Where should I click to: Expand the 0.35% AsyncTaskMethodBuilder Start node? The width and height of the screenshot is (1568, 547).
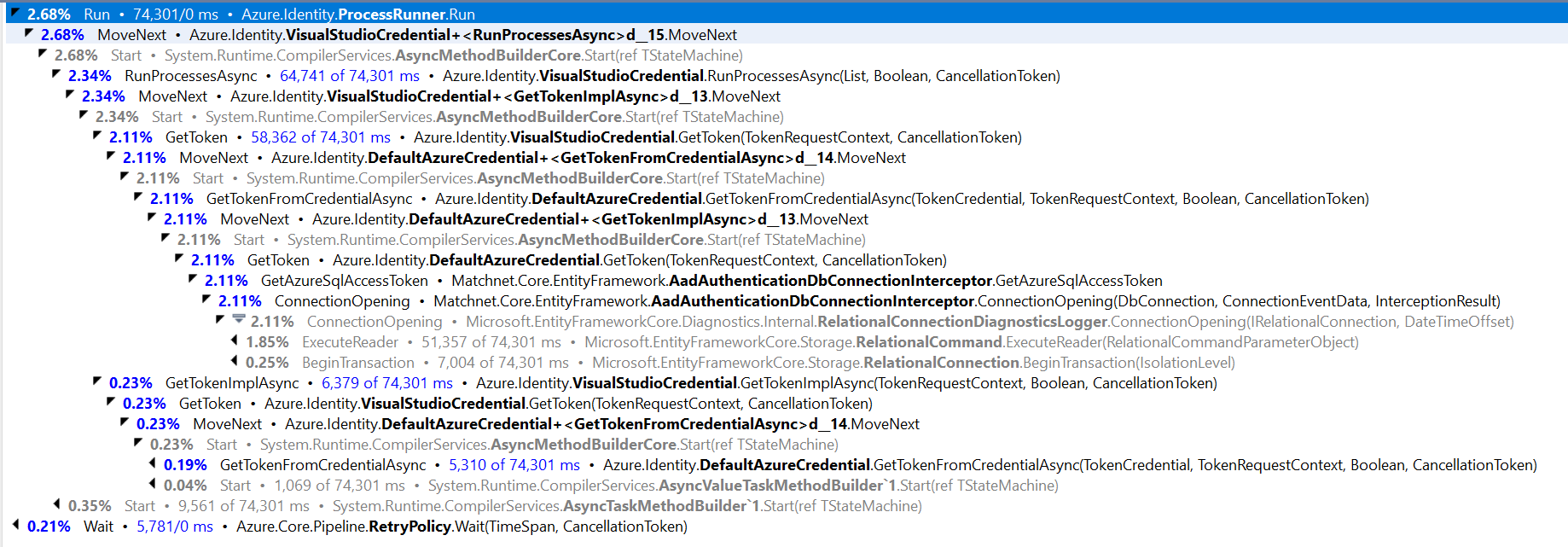(57, 505)
